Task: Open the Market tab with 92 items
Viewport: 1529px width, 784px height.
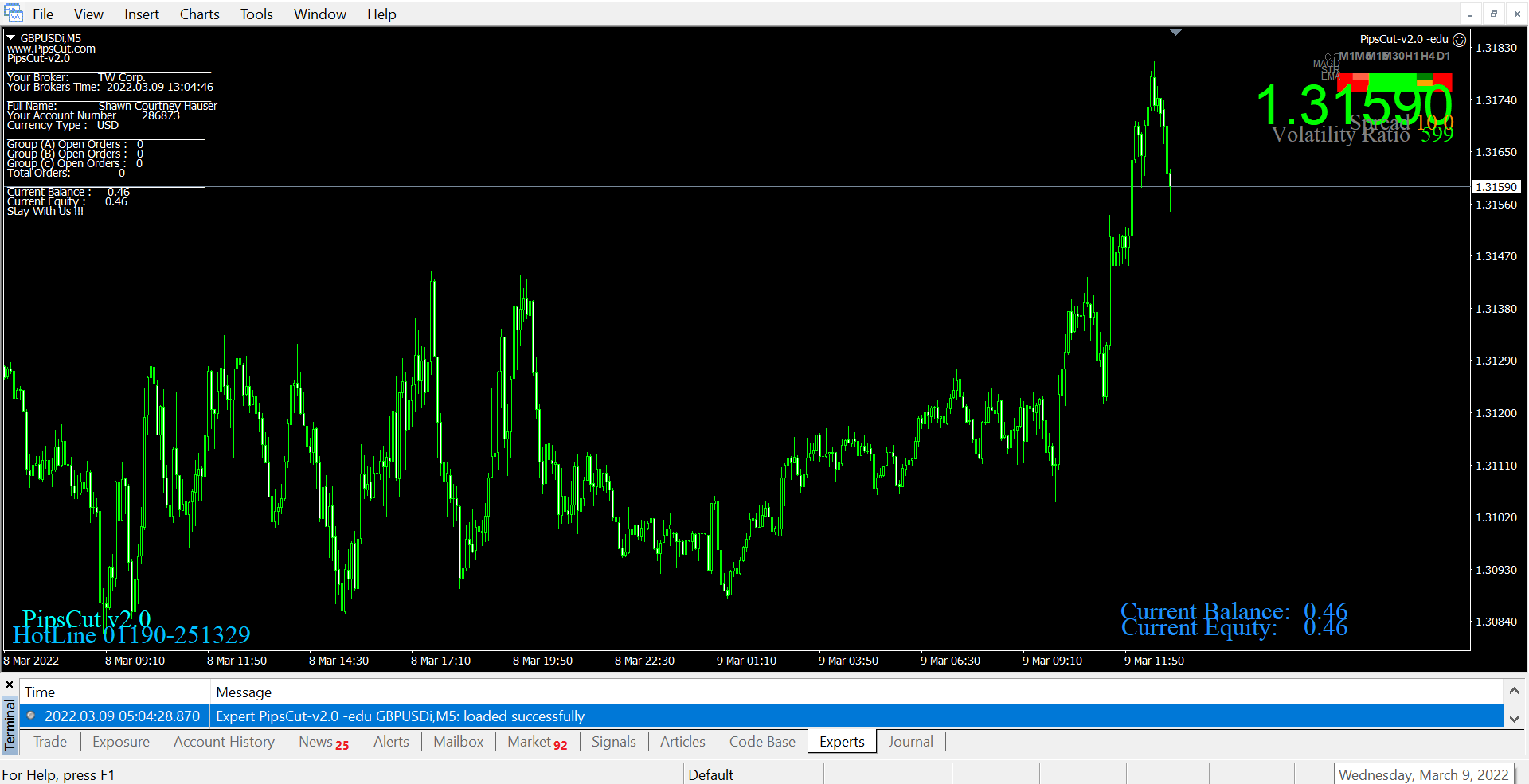Action: point(537,742)
